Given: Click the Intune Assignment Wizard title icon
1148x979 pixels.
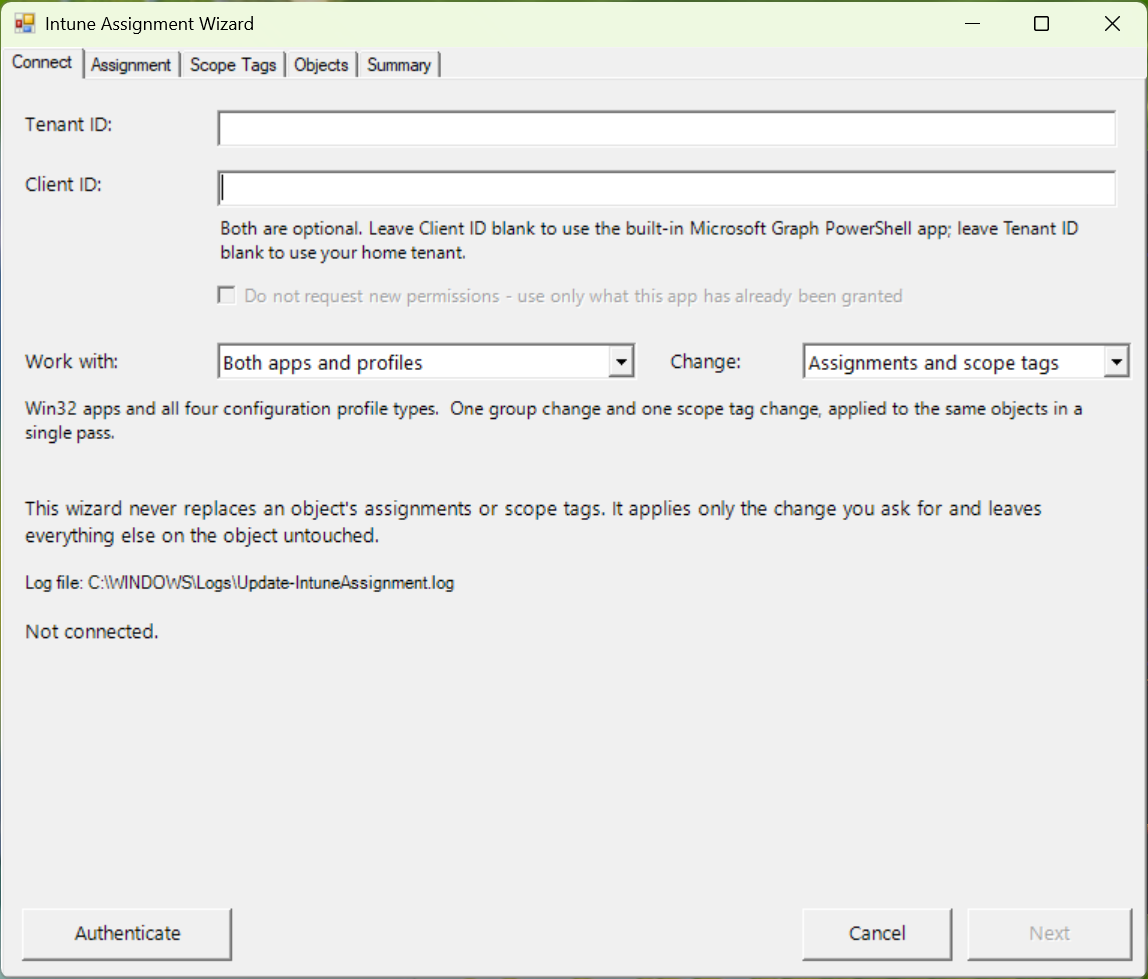Looking at the screenshot, I should [25, 23].
